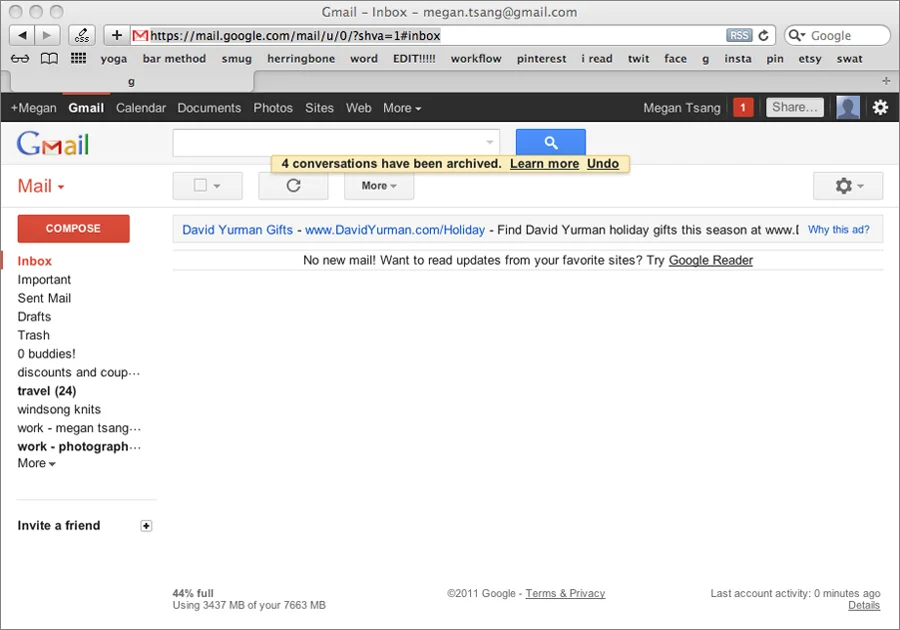Tick the select-all checkbox
The width and height of the screenshot is (900, 630).
[x=200, y=185]
